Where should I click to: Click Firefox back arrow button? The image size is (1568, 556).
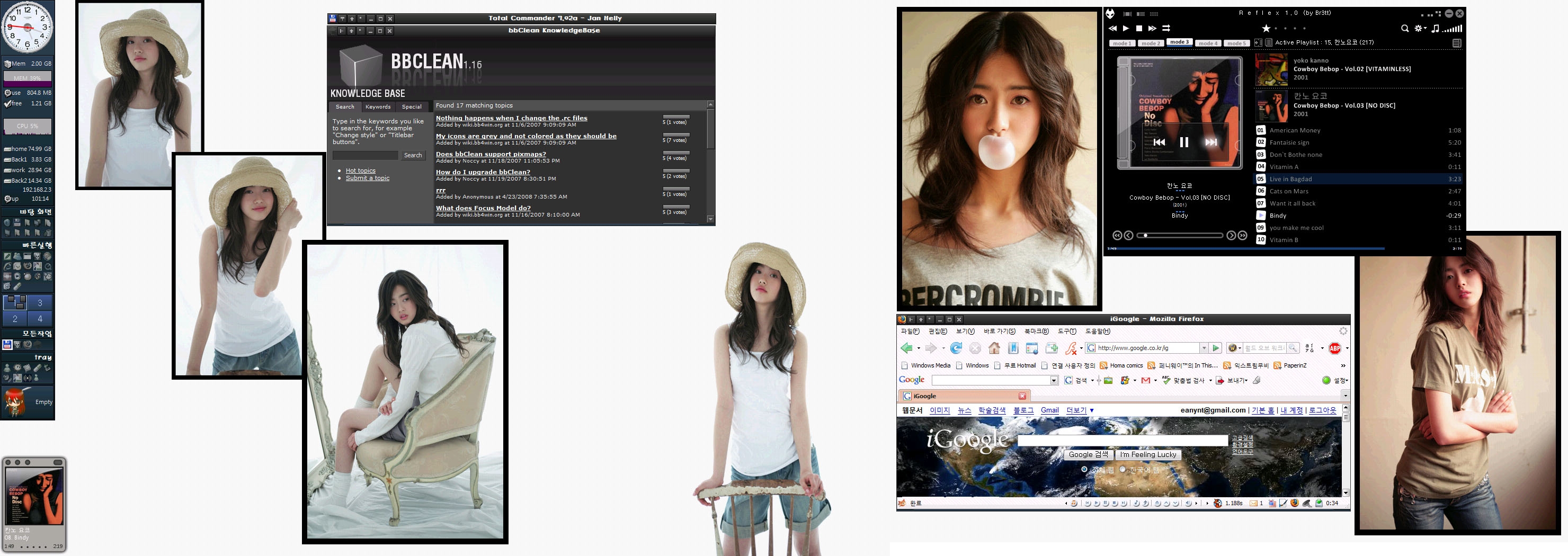click(x=906, y=348)
